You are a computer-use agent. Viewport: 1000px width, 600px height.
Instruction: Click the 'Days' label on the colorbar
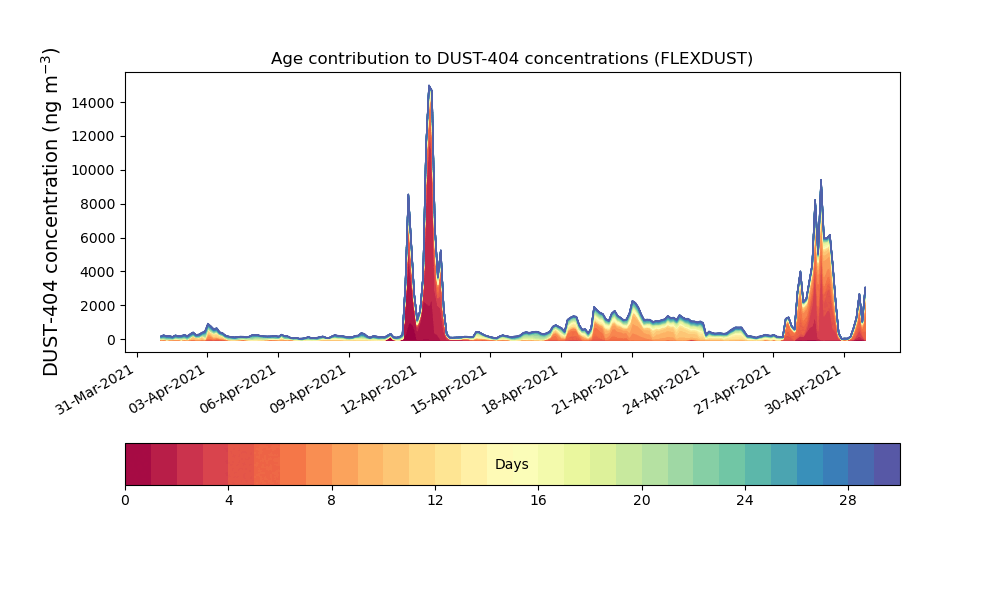click(512, 465)
